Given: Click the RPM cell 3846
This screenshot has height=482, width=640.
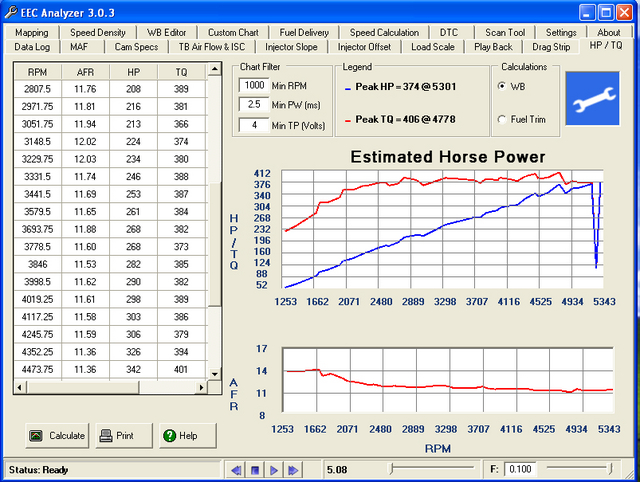Looking at the screenshot, I should pos(38,264).
